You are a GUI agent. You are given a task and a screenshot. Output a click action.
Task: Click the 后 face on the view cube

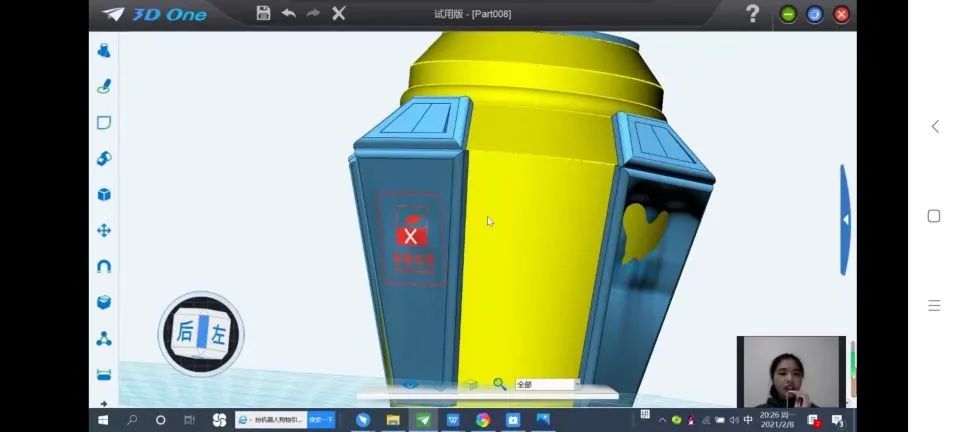click(x=184, y=332)
